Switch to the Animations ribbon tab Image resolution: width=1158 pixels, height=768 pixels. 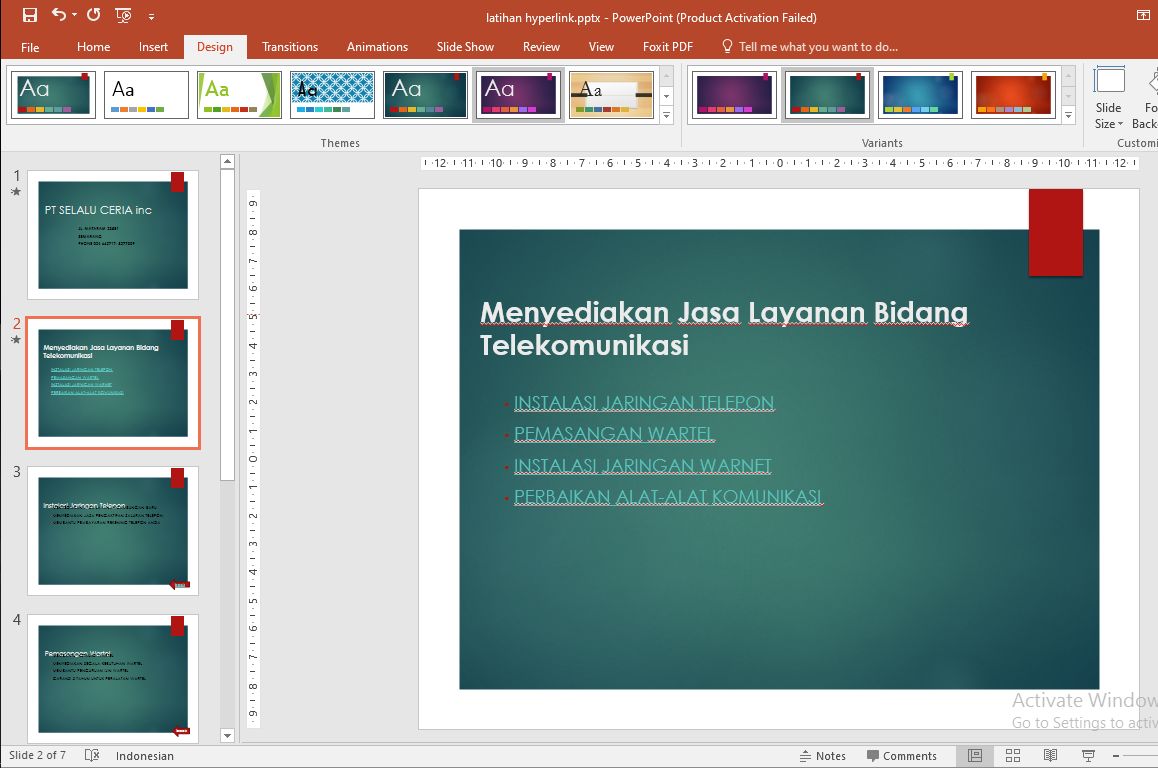(x=377, y=46)
